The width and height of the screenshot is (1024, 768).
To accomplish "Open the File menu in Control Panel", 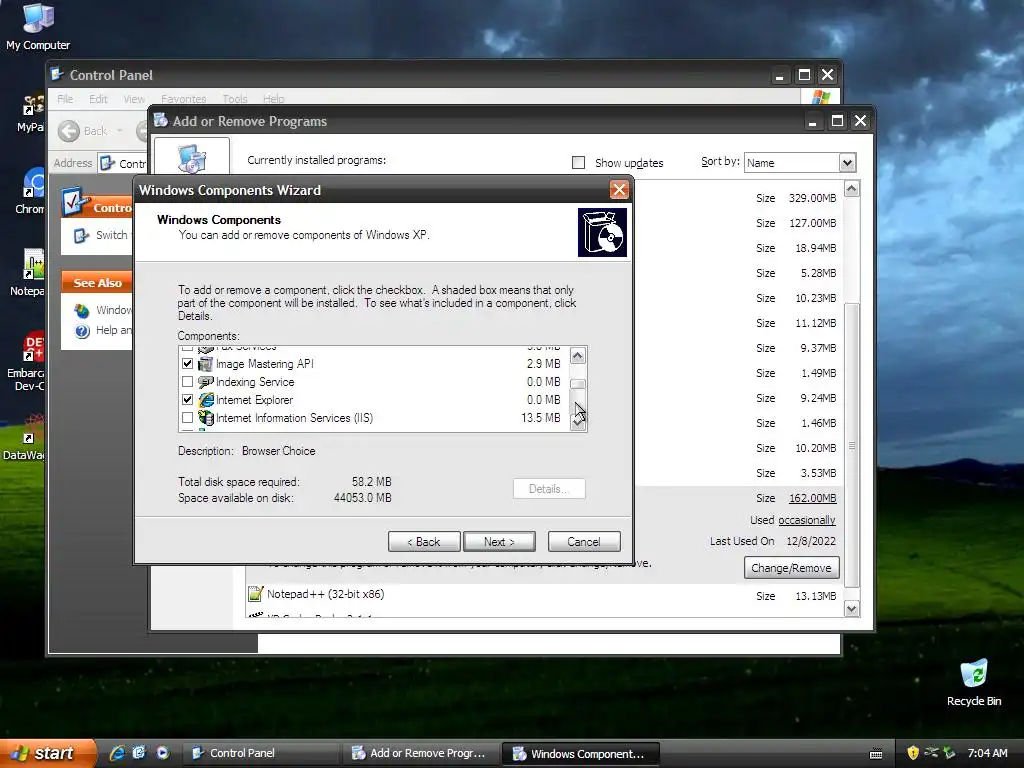I will (x=65, y=99).
